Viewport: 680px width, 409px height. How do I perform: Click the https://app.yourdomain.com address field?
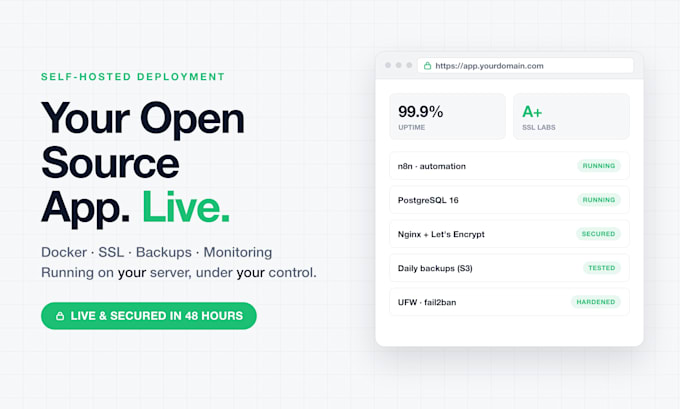[525, 66]
